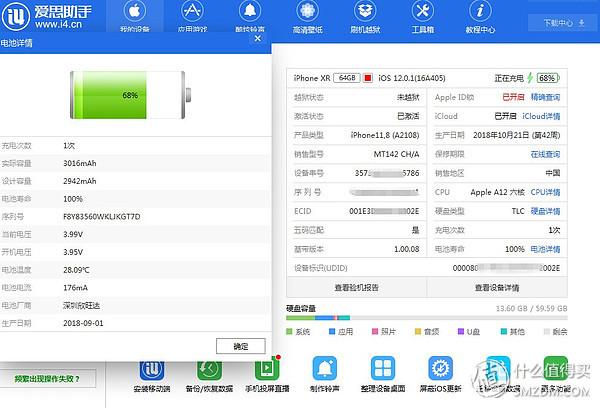
Task: Click the pink 照片 legend swatch
Action: (x=375, y=331)
